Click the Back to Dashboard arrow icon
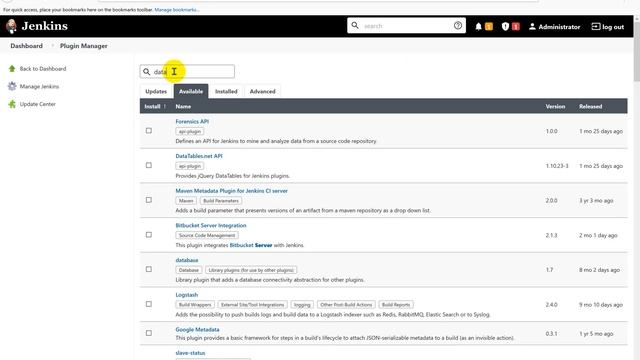This screenshot has width=640, height=360. (x=12, y=69)
